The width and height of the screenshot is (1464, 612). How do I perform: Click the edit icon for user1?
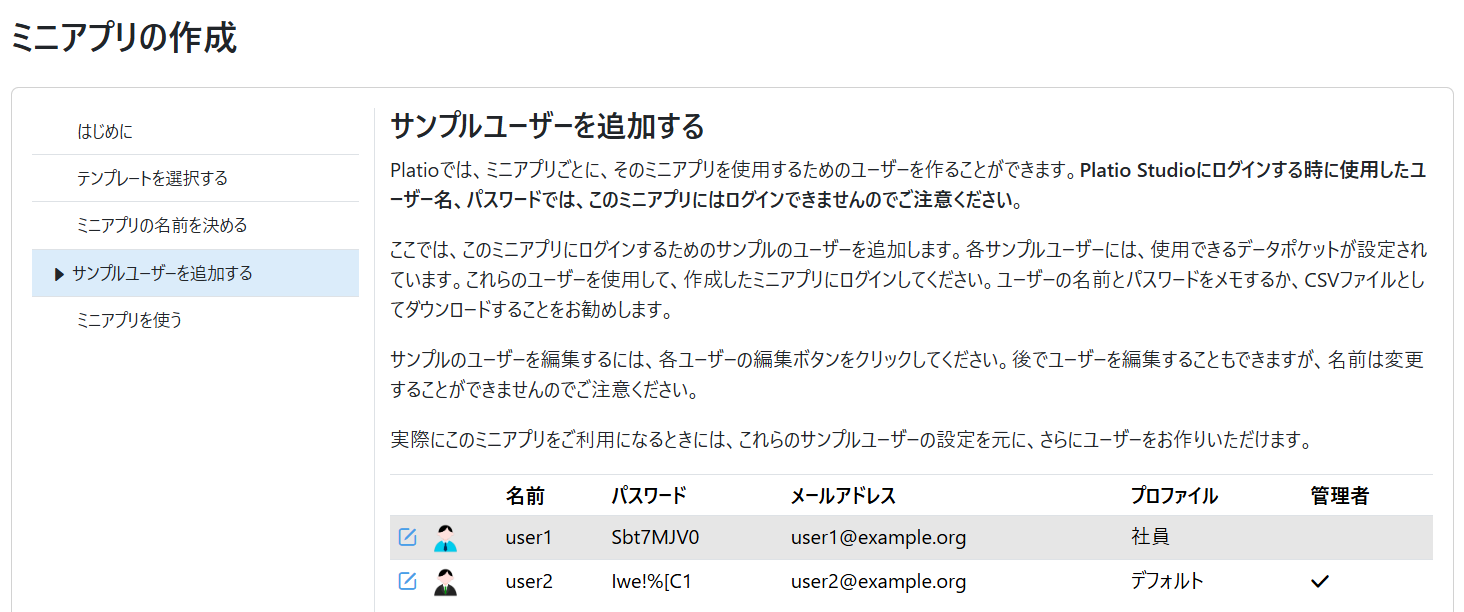(407, 537)
